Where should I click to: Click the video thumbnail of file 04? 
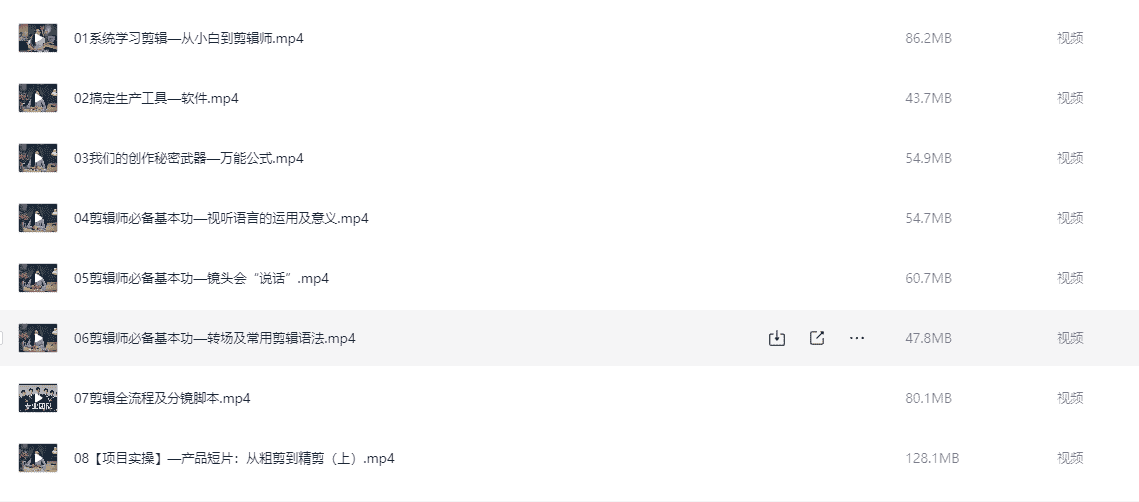(x=38, y=218)
